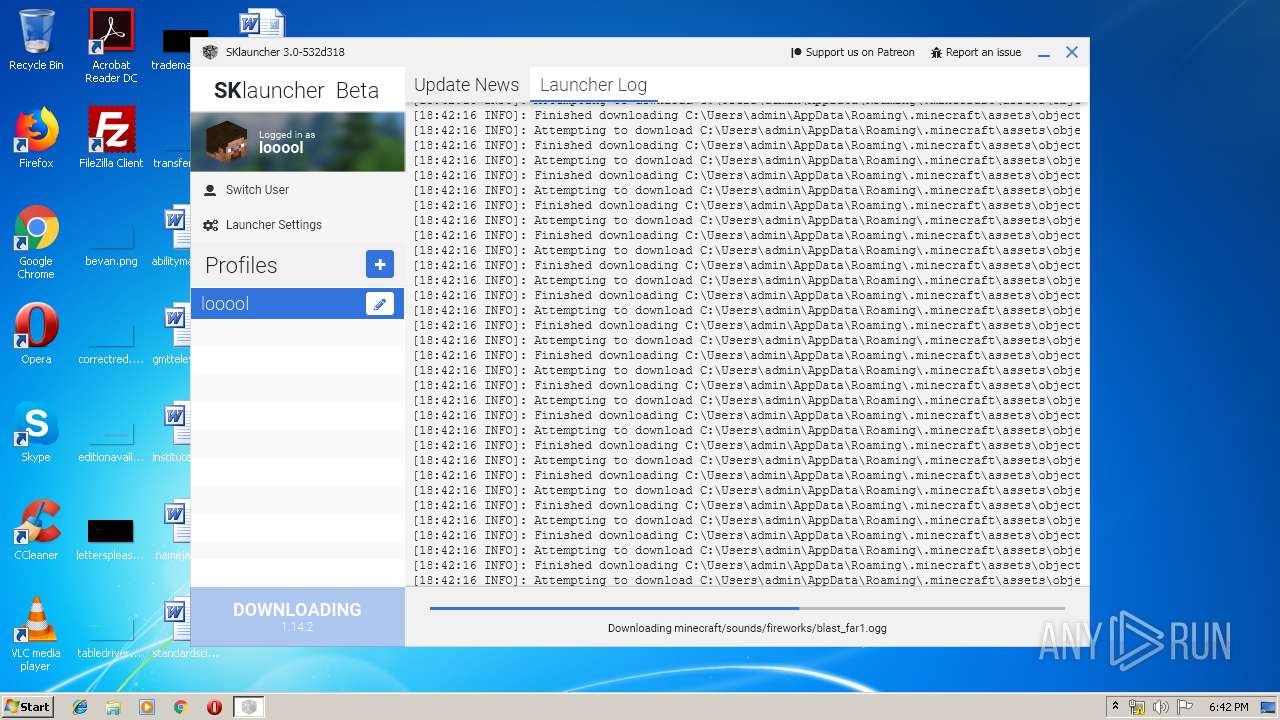Click the DOWNLOADING 1.14.2 button
This screenshot has height=720, width=1280.
[297, 616]
